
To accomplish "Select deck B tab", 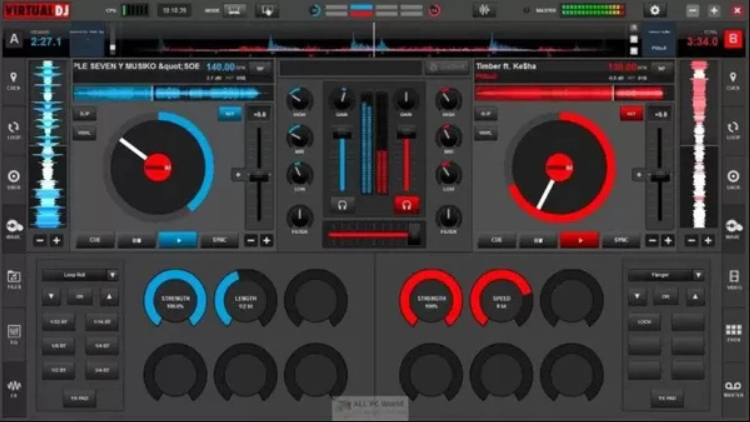I will [x=735, y=41].
